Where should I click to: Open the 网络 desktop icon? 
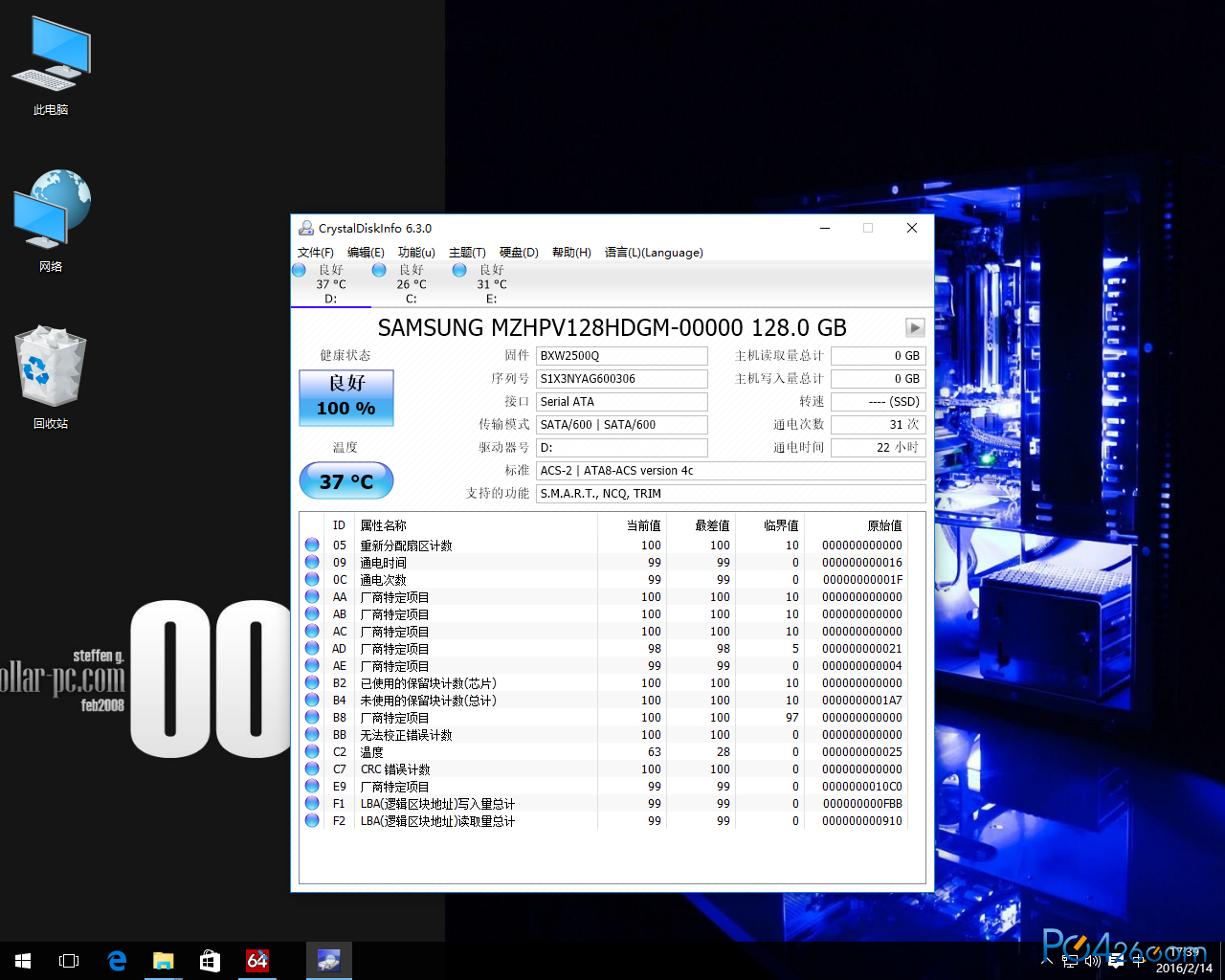tap(51, 221)
